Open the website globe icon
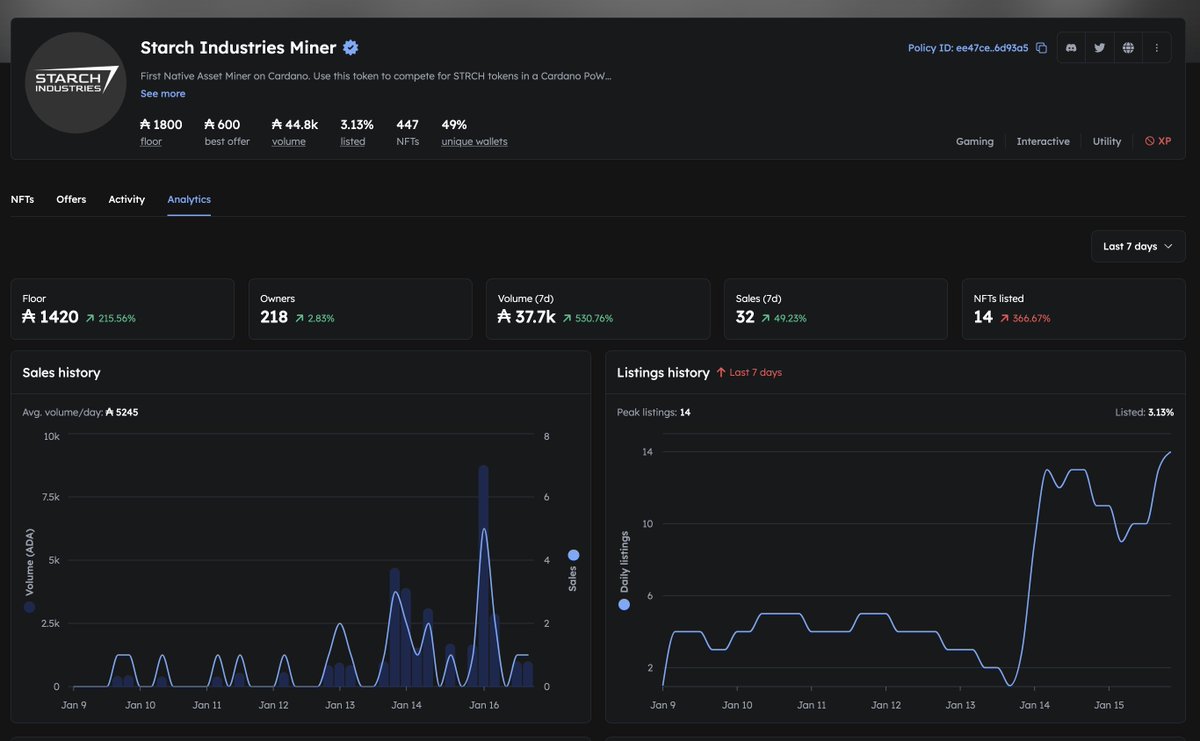Image resolution: width=1200 pixels, height=741 pixels. 1128,48
